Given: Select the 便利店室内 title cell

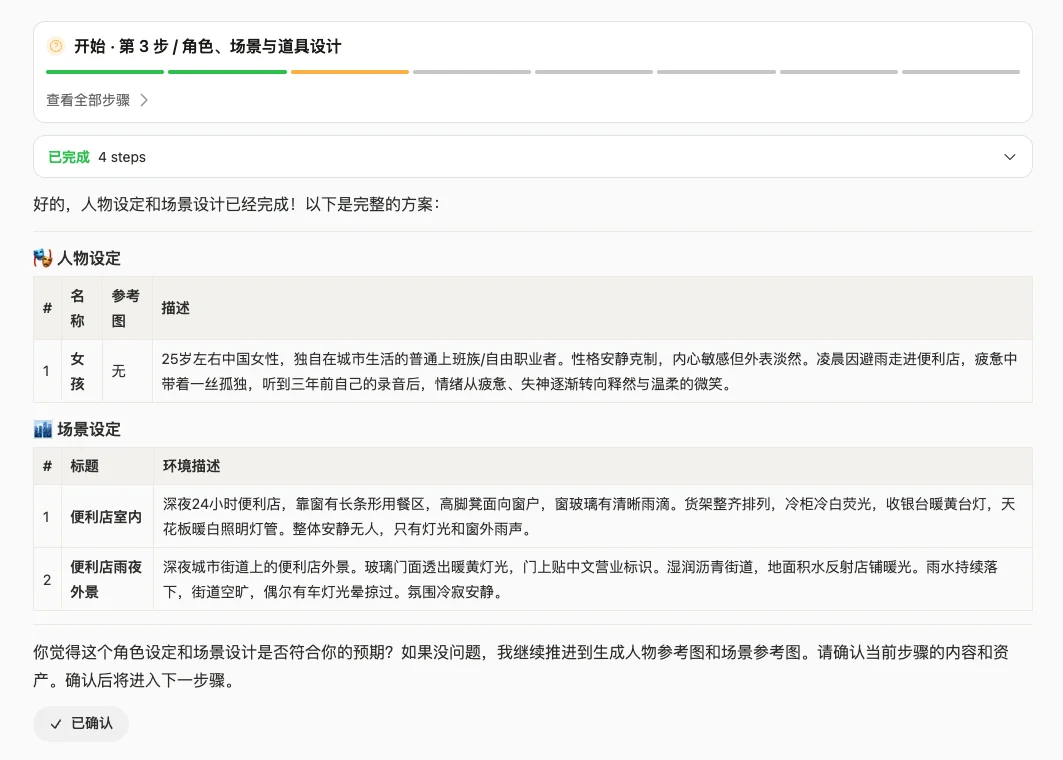Looking at the screenshot, I should (106, 517).
